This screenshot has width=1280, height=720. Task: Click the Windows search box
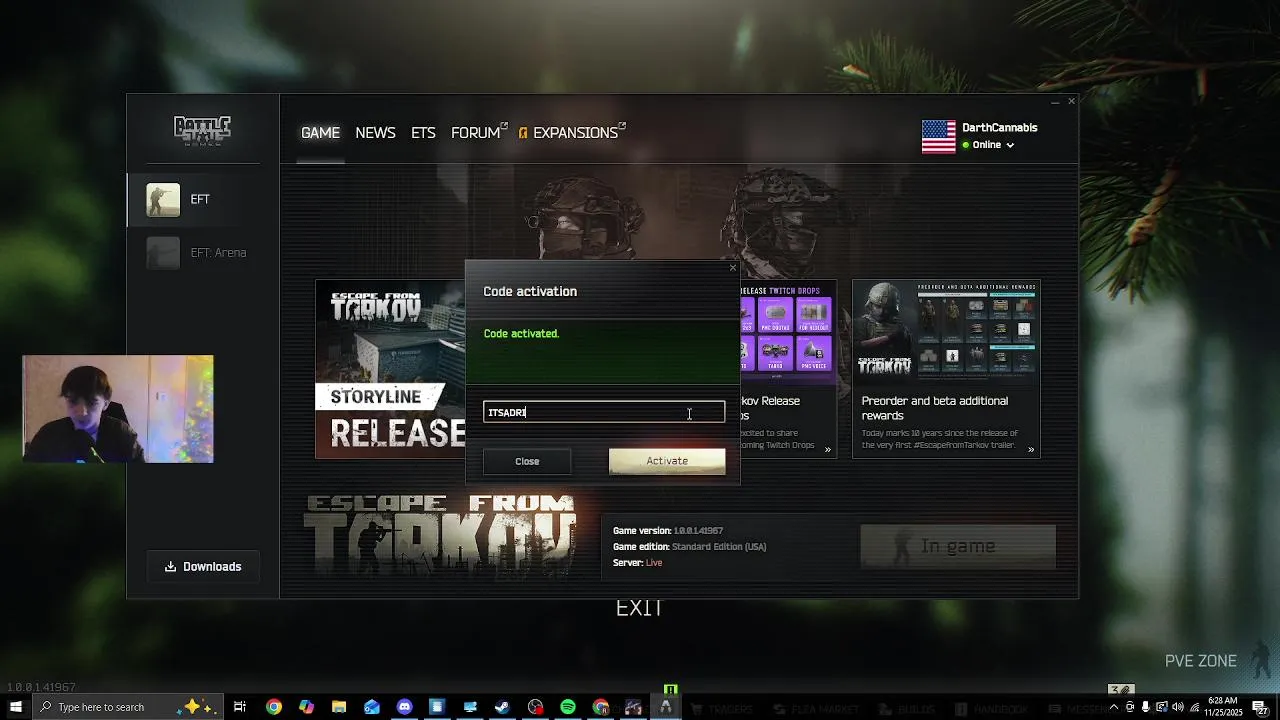click(x=127, y=707)
